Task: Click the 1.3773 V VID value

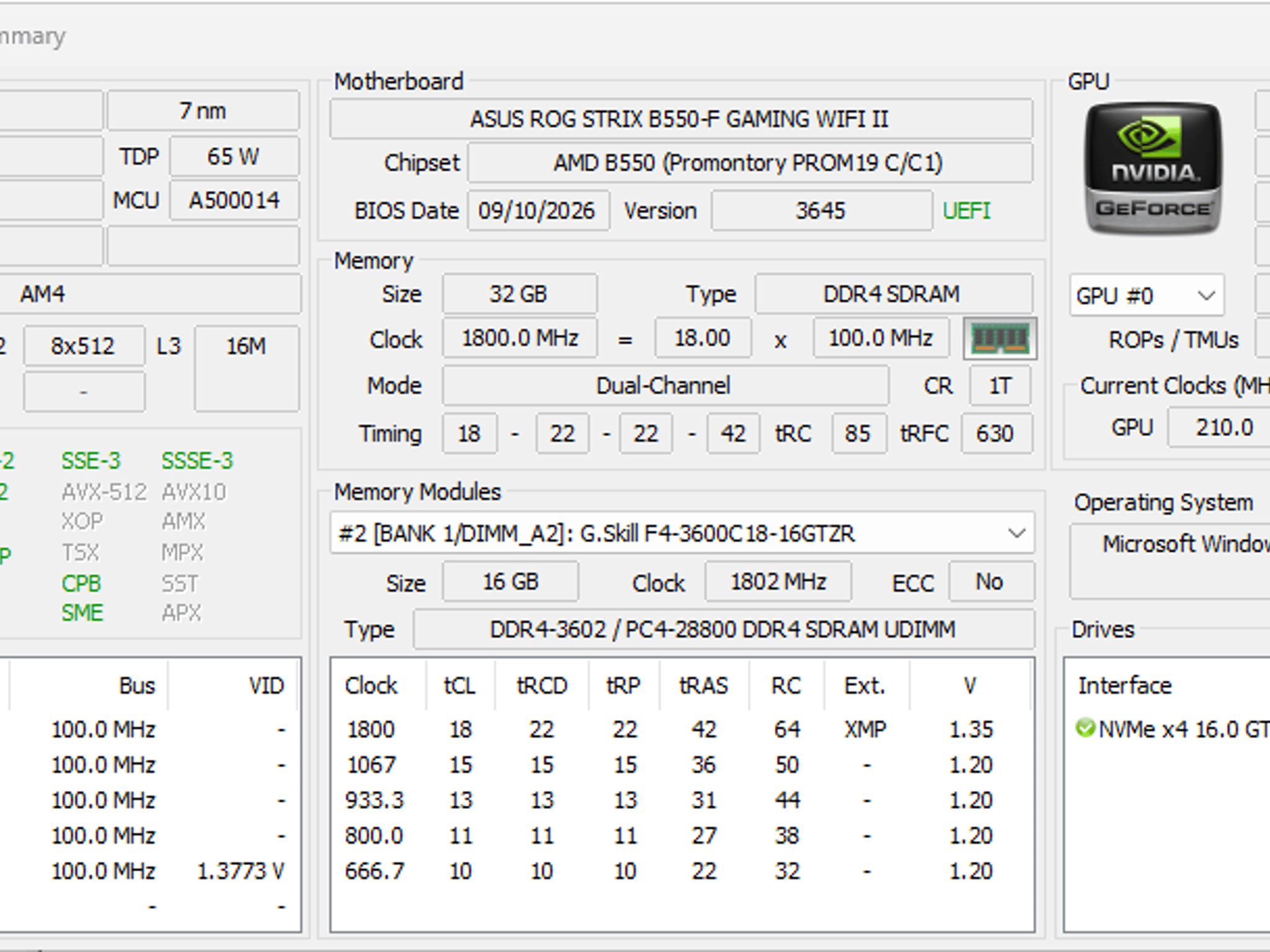Action: coord(241,871)
